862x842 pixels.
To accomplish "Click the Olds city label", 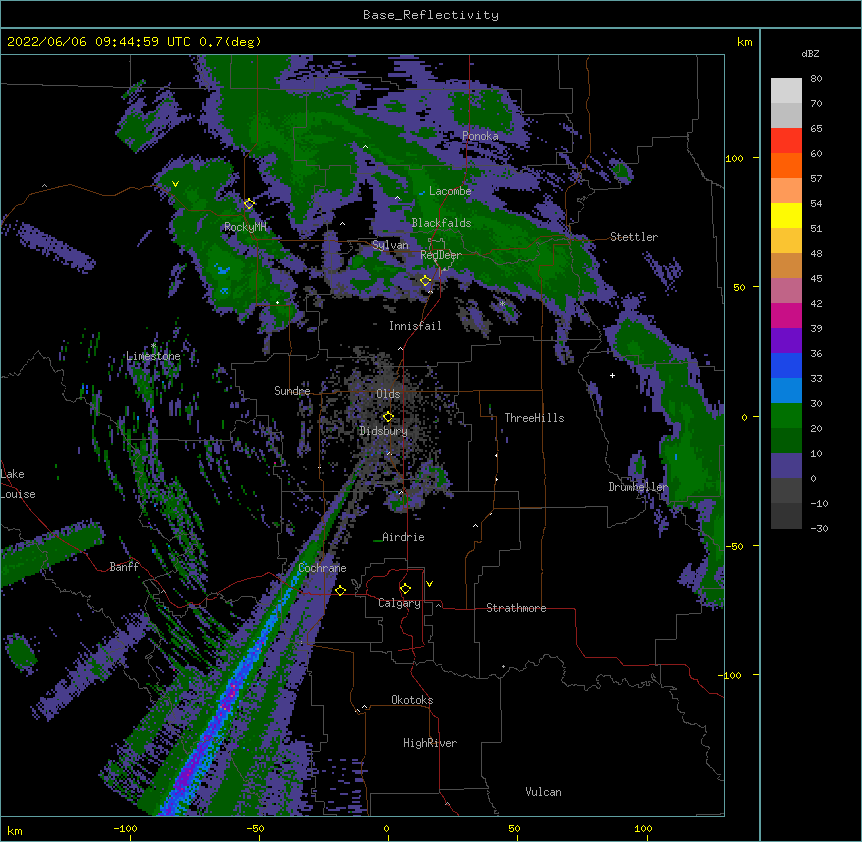I will pos(388,394).
